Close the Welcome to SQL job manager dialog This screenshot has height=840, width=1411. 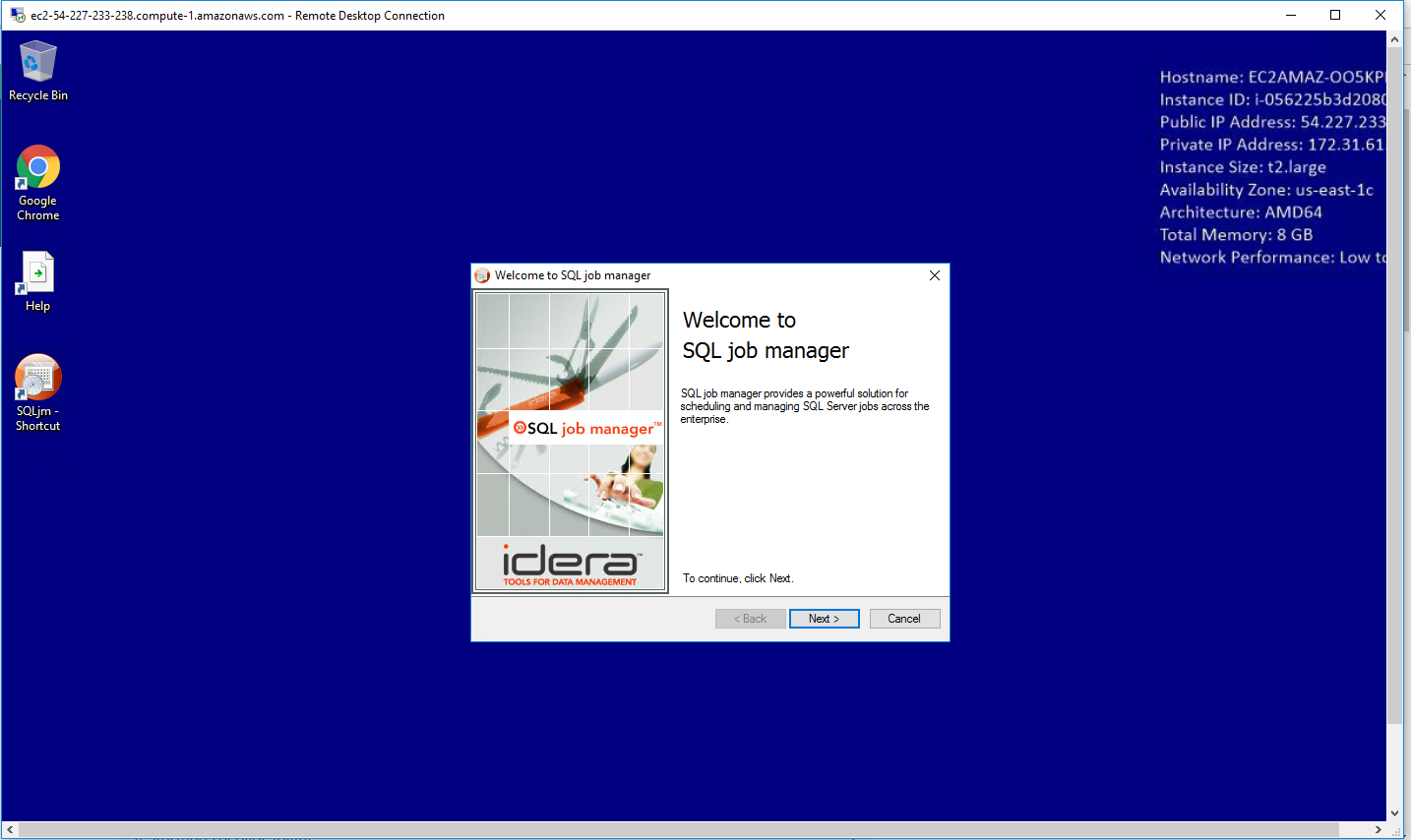pos(934,275)
